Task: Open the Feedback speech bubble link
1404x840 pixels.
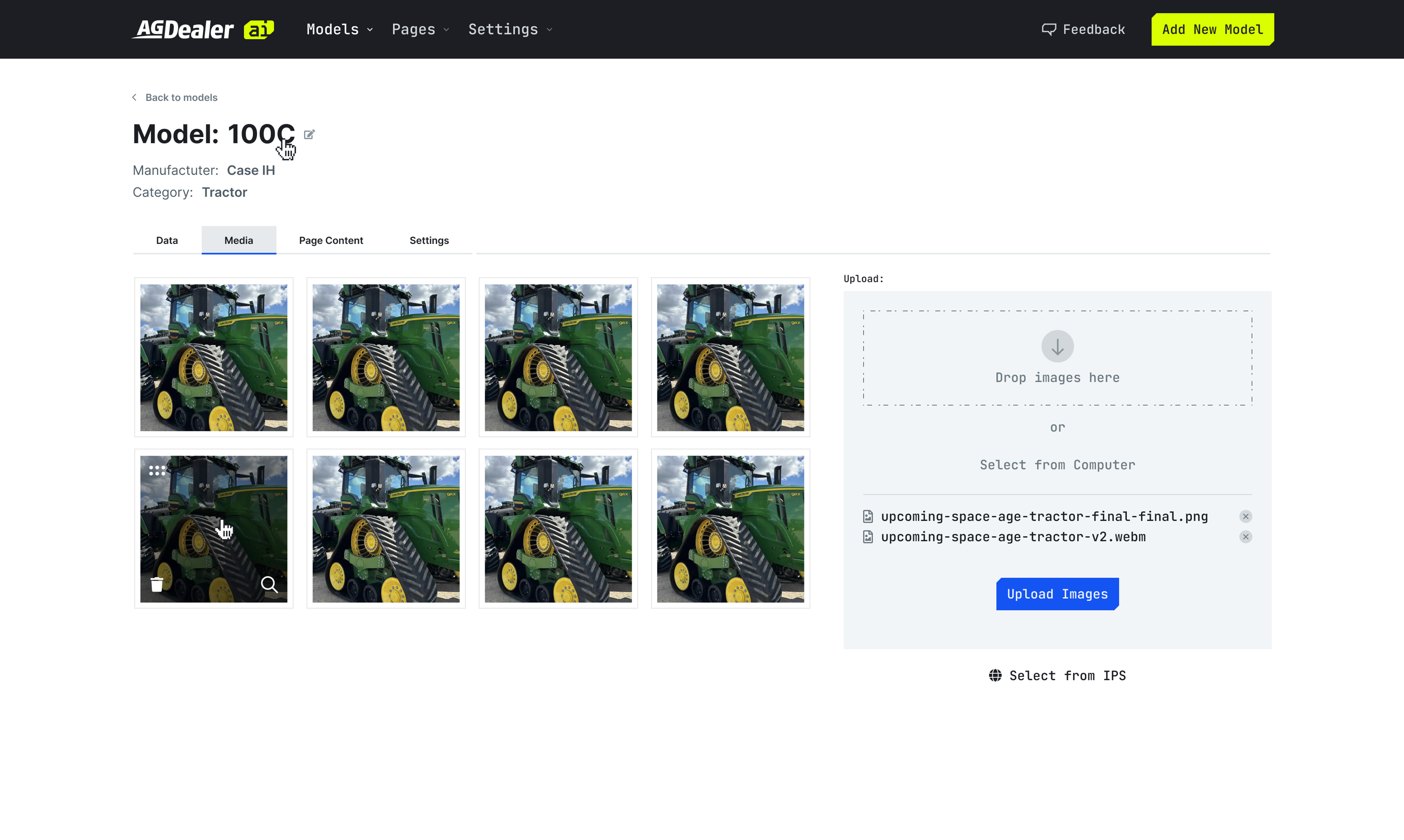Action: point(1083,30)
